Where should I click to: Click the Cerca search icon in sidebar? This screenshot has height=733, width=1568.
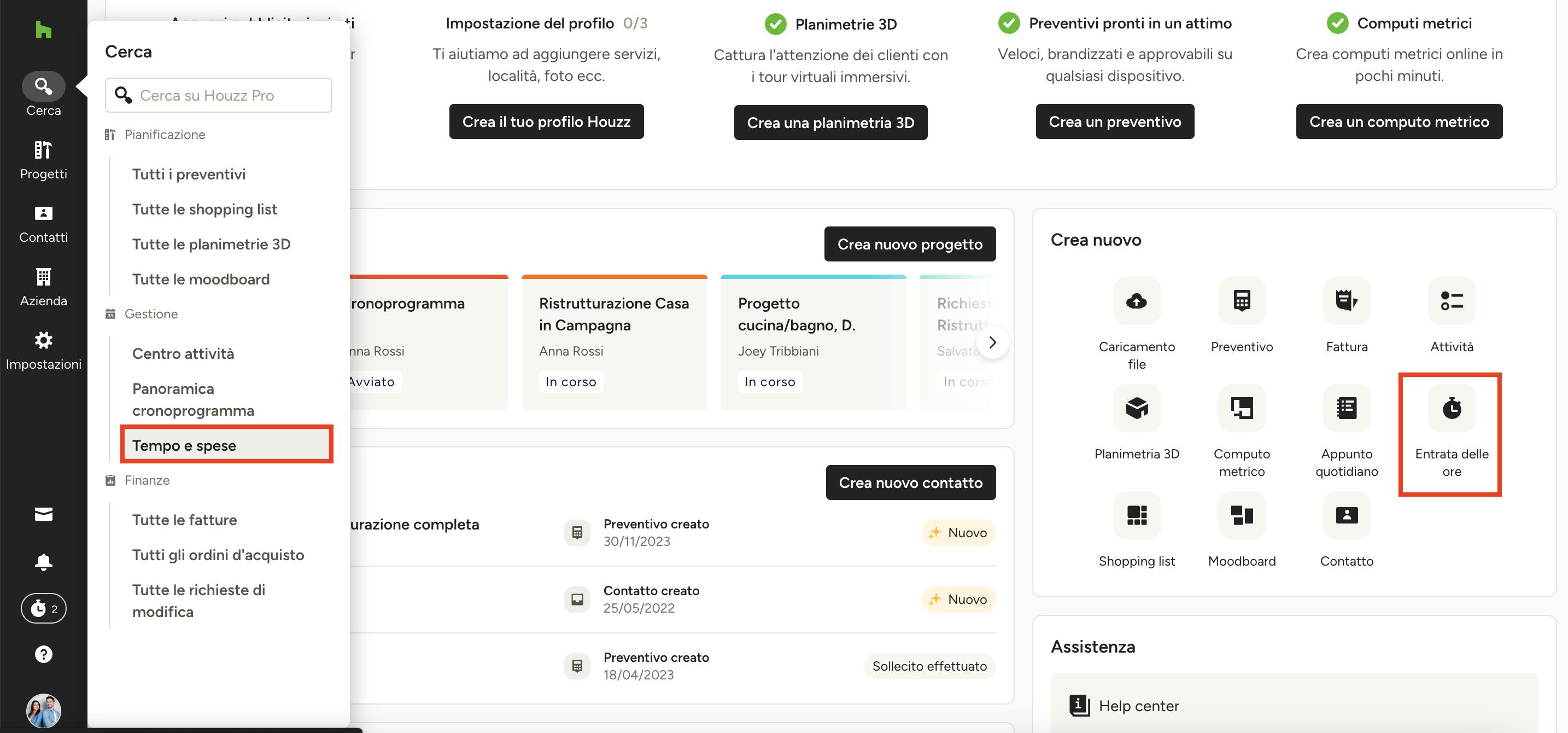(43, 86)
